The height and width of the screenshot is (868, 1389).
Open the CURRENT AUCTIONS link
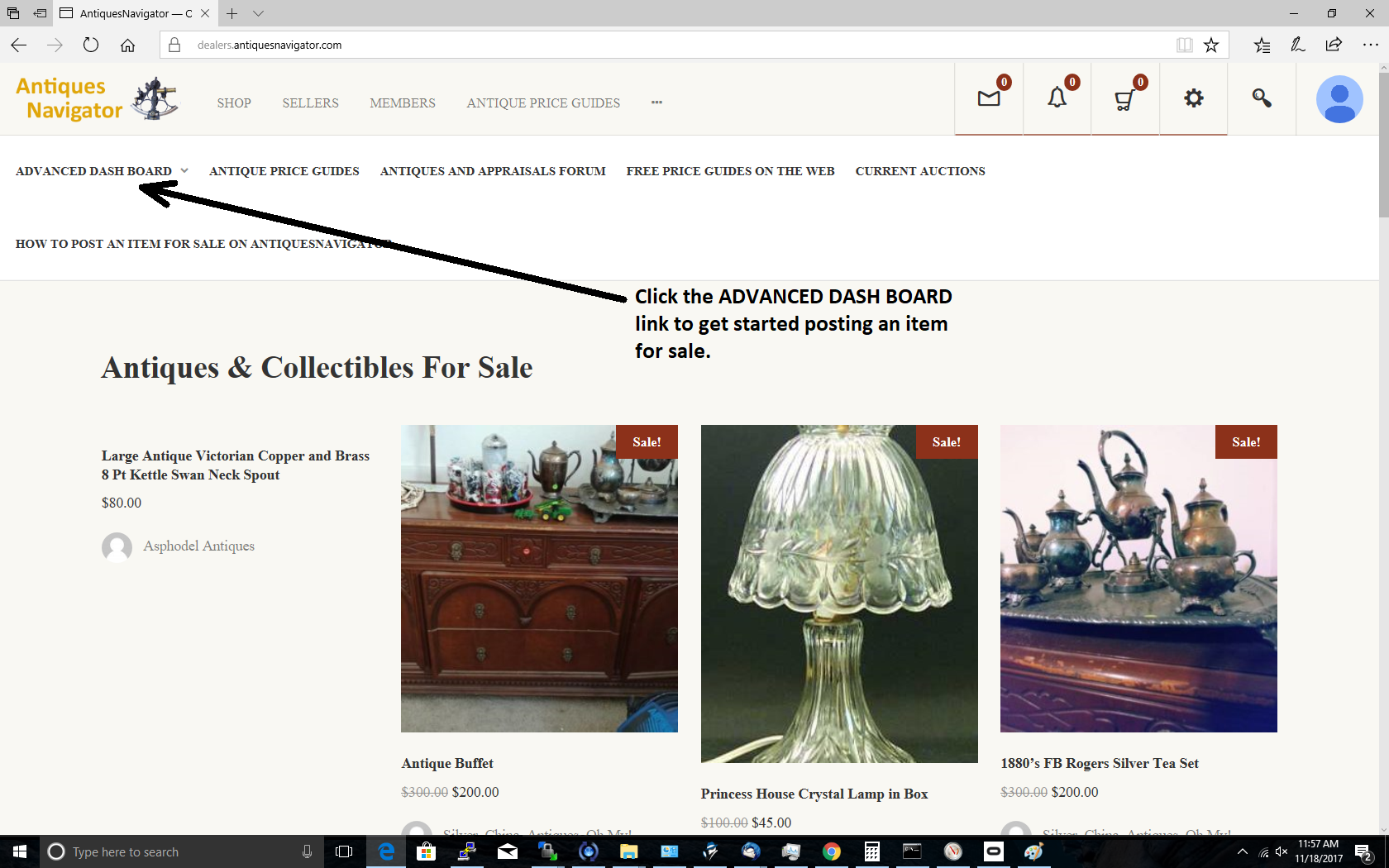(x=920, y=171)
